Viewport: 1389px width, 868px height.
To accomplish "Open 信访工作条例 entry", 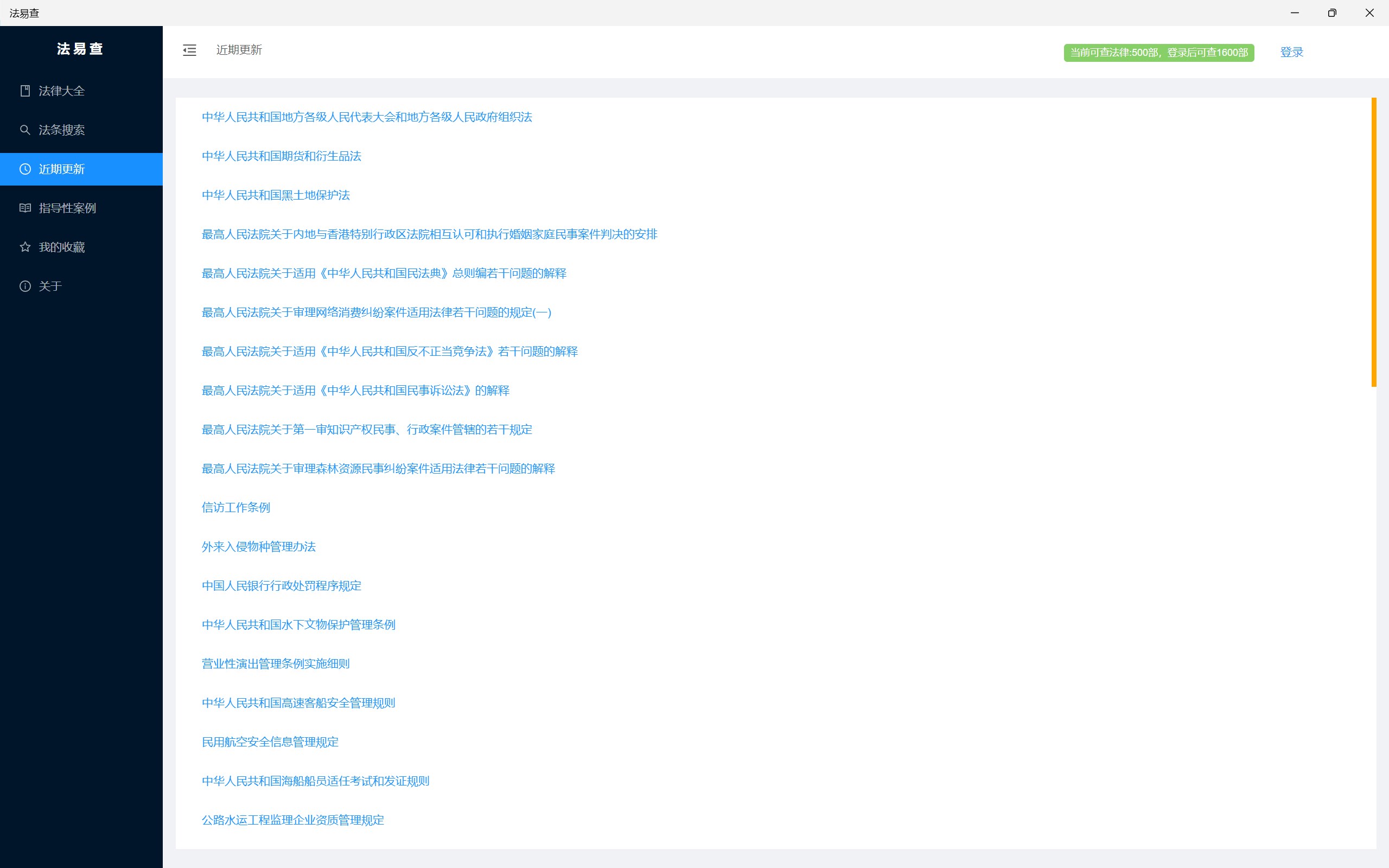I will (235, 507).
